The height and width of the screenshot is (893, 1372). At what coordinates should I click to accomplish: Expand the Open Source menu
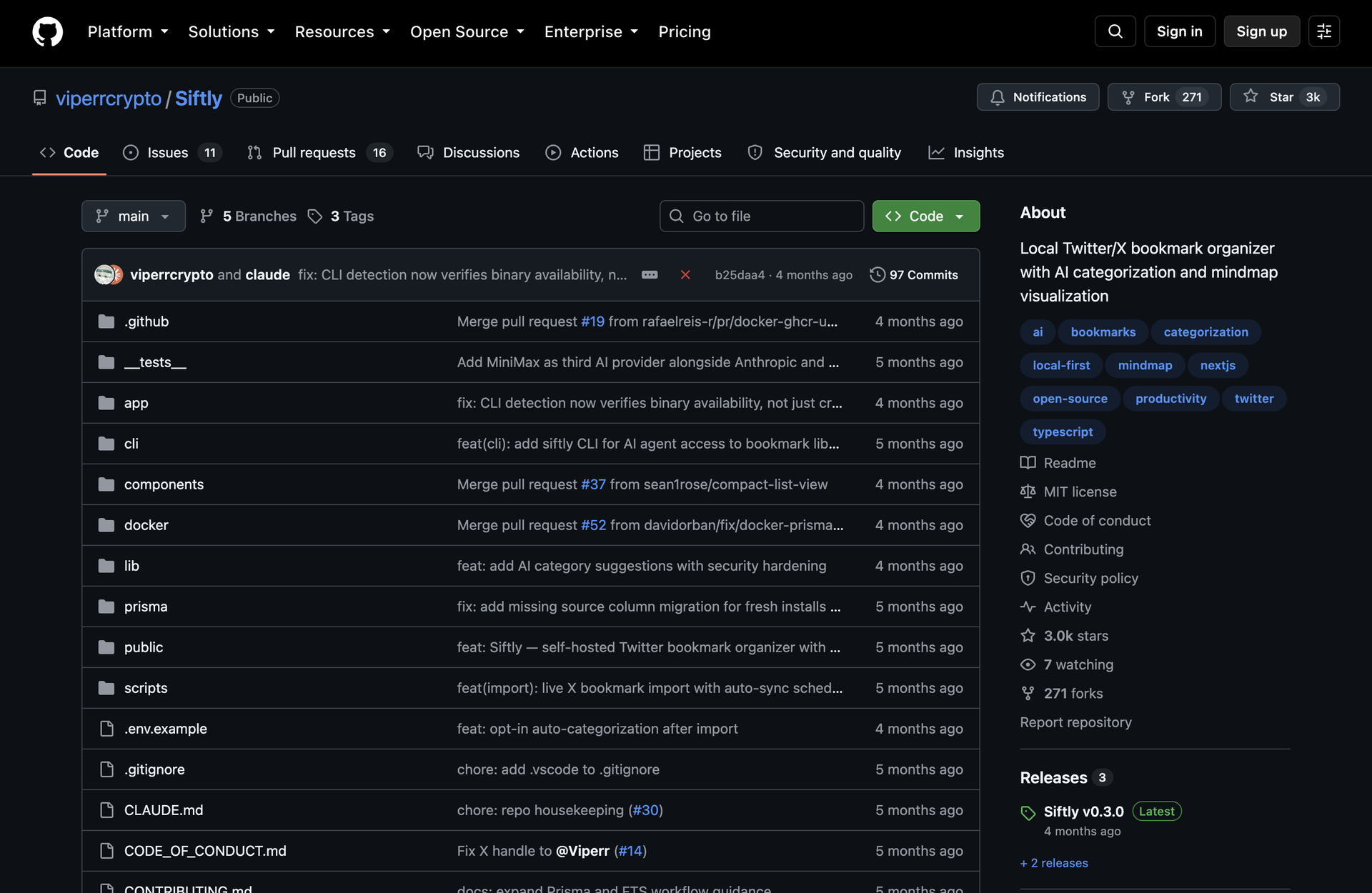point(467,31)
